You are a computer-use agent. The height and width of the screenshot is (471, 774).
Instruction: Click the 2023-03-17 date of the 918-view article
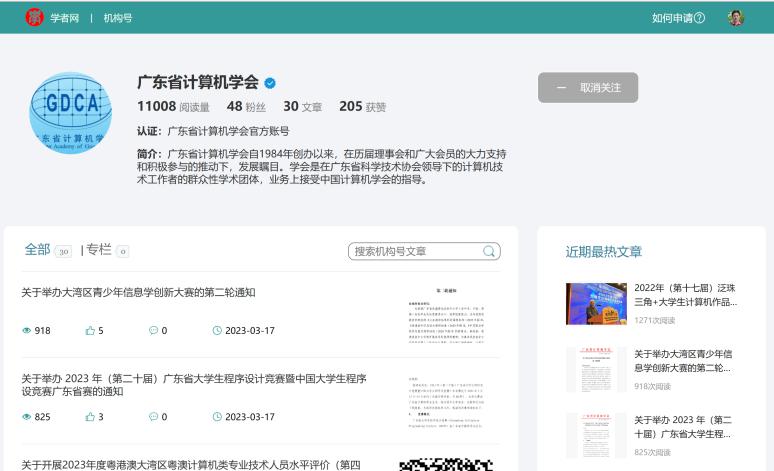250,330
